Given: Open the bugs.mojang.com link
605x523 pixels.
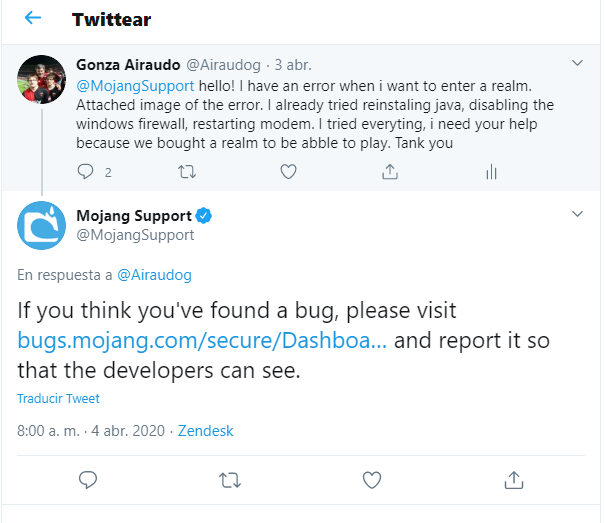Looking at the screenshot, I should point(202,340).
